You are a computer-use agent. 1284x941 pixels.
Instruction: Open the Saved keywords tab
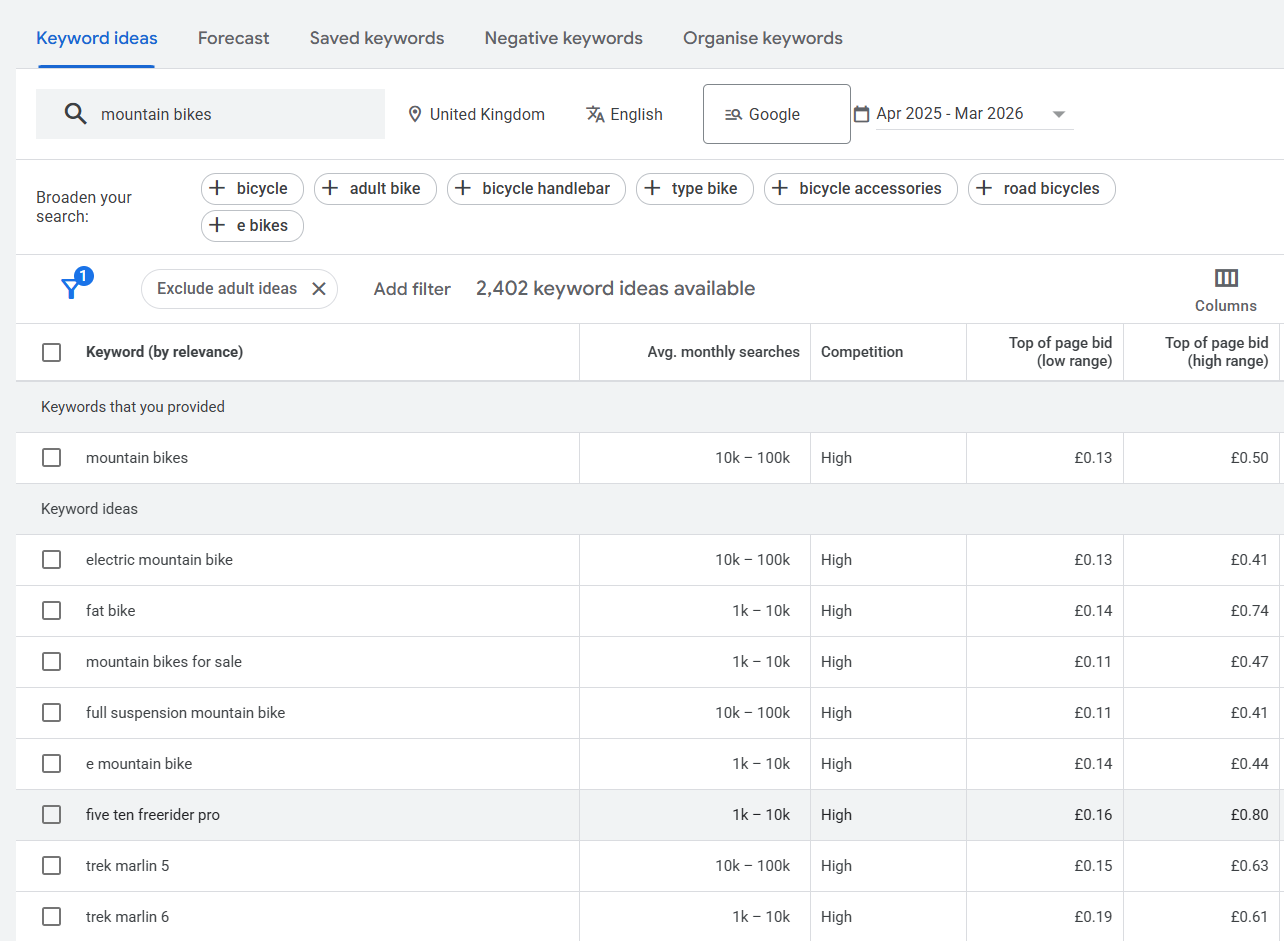click(377, 38)
